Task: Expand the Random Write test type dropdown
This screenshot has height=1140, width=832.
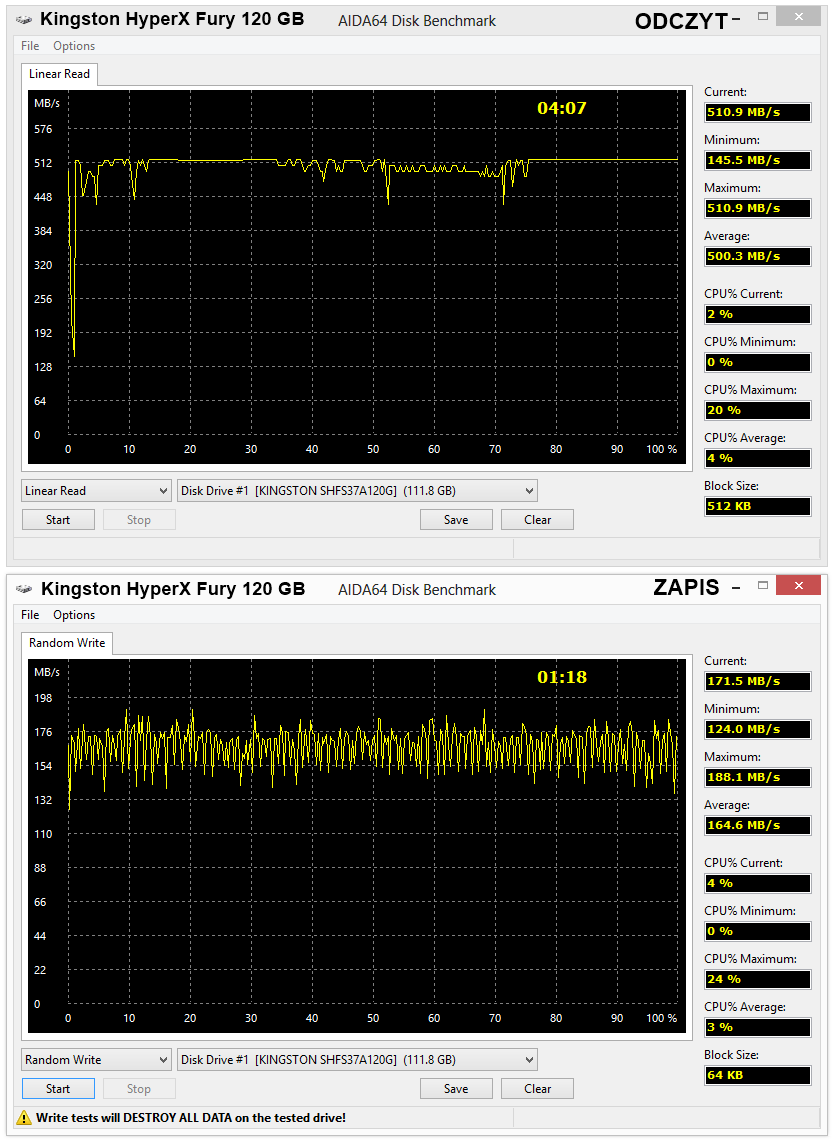Action: (x=97, y=1060)
